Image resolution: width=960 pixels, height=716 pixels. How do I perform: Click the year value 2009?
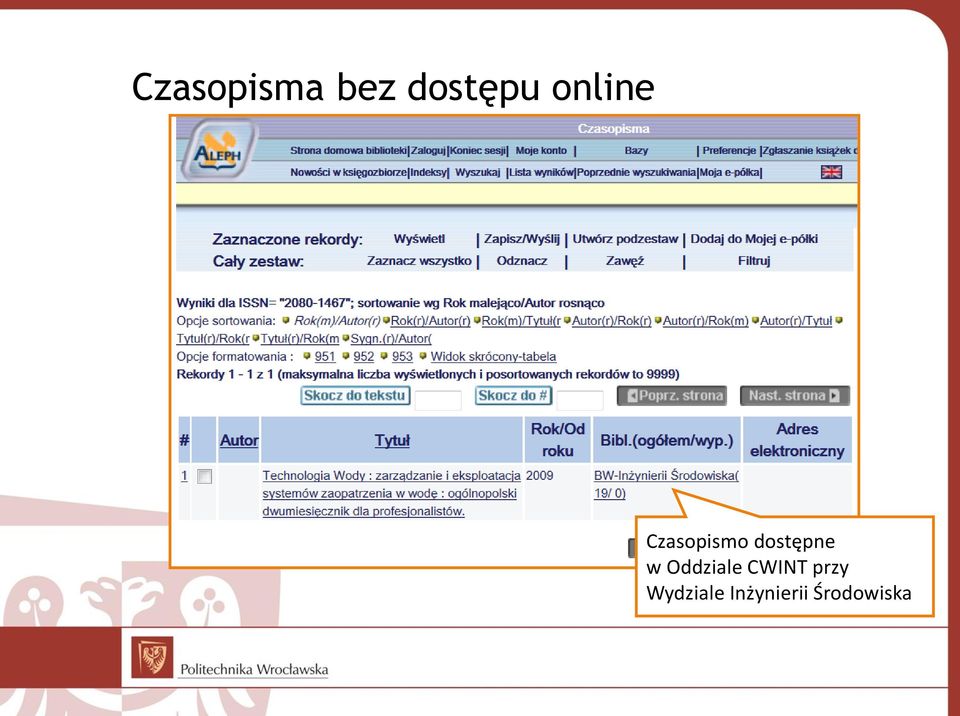[x=539, y=475]
